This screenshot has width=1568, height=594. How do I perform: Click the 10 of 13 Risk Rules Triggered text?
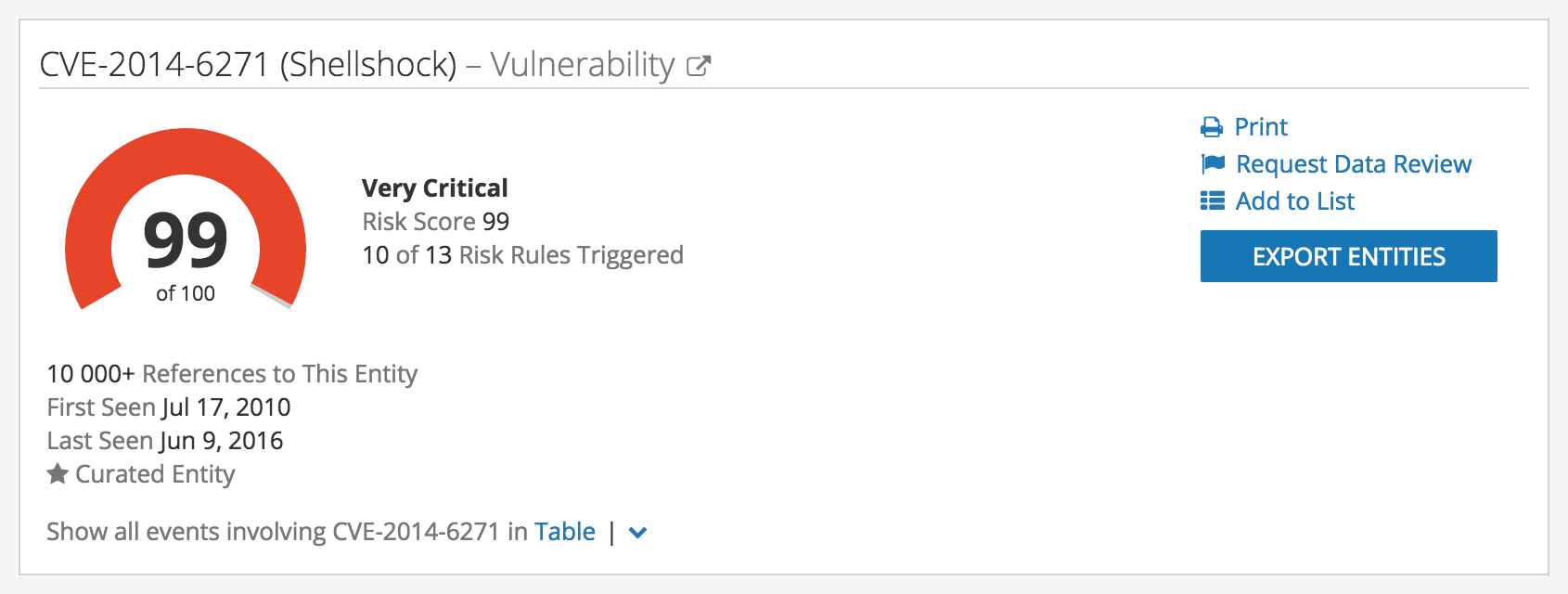pos(522,255)
